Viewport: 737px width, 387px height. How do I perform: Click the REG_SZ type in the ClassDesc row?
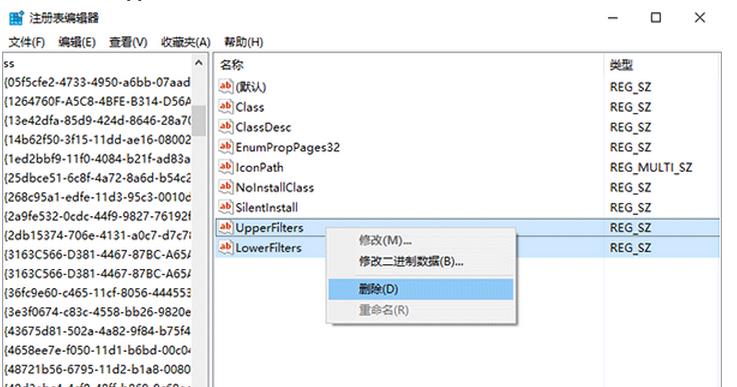click(630, 127)
